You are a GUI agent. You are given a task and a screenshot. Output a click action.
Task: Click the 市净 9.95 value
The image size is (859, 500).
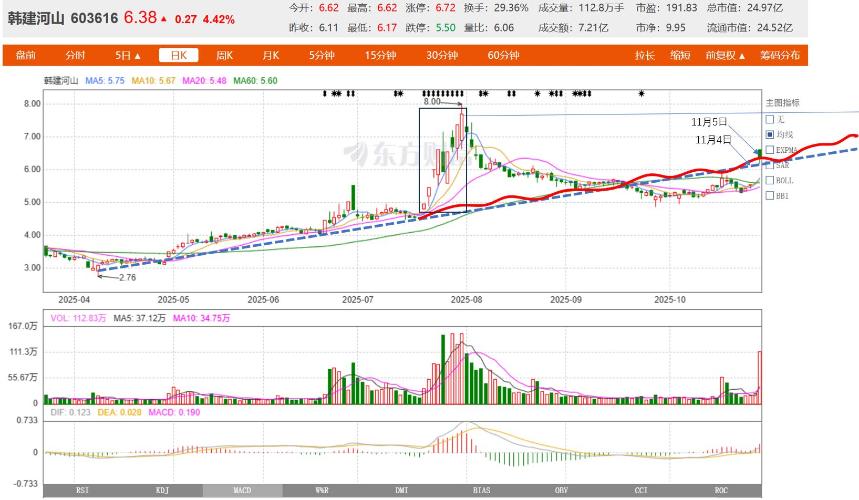(x=675, y=27)
